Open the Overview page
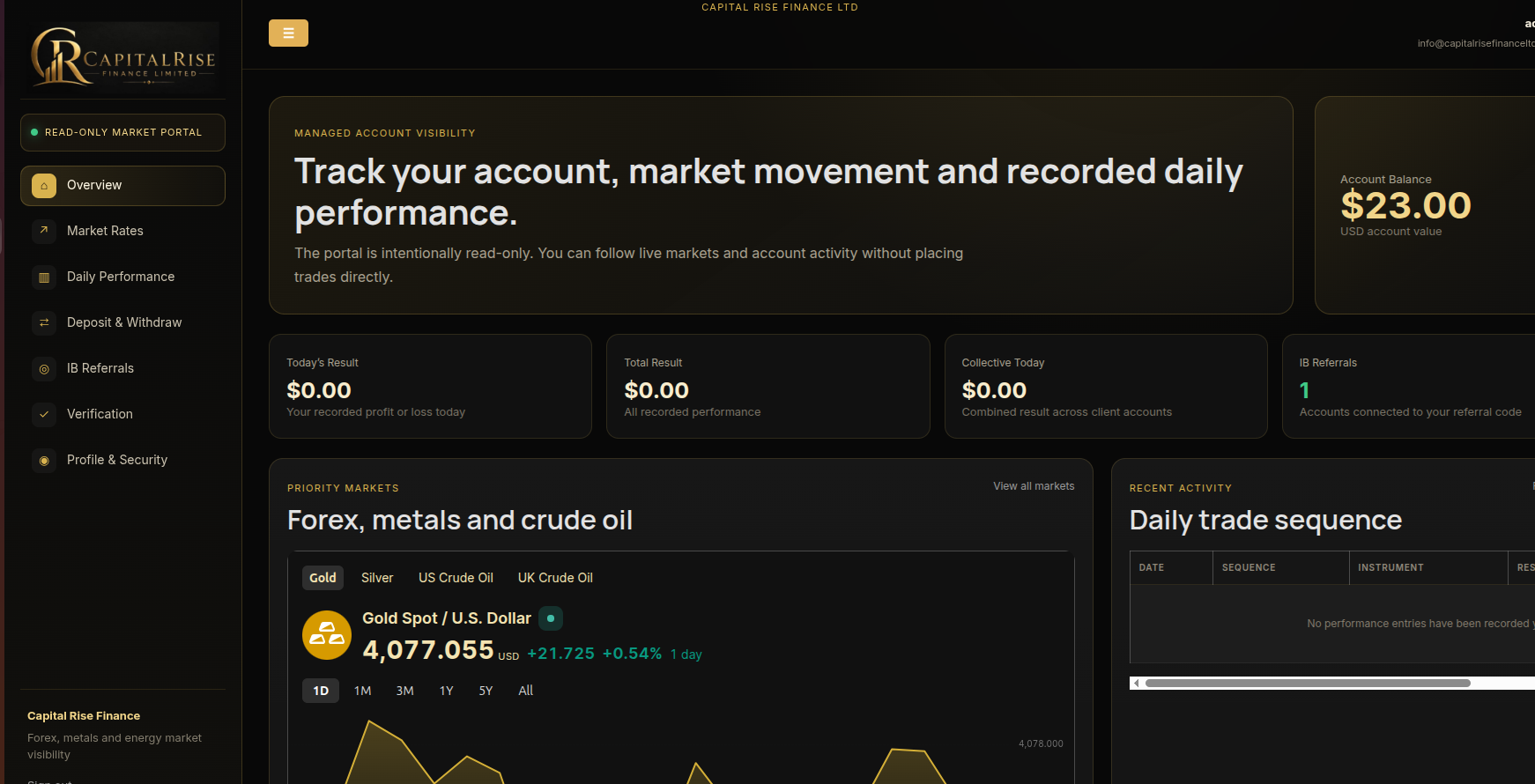The height and width of the screenshot is (784, 1535). pos(122,186)
